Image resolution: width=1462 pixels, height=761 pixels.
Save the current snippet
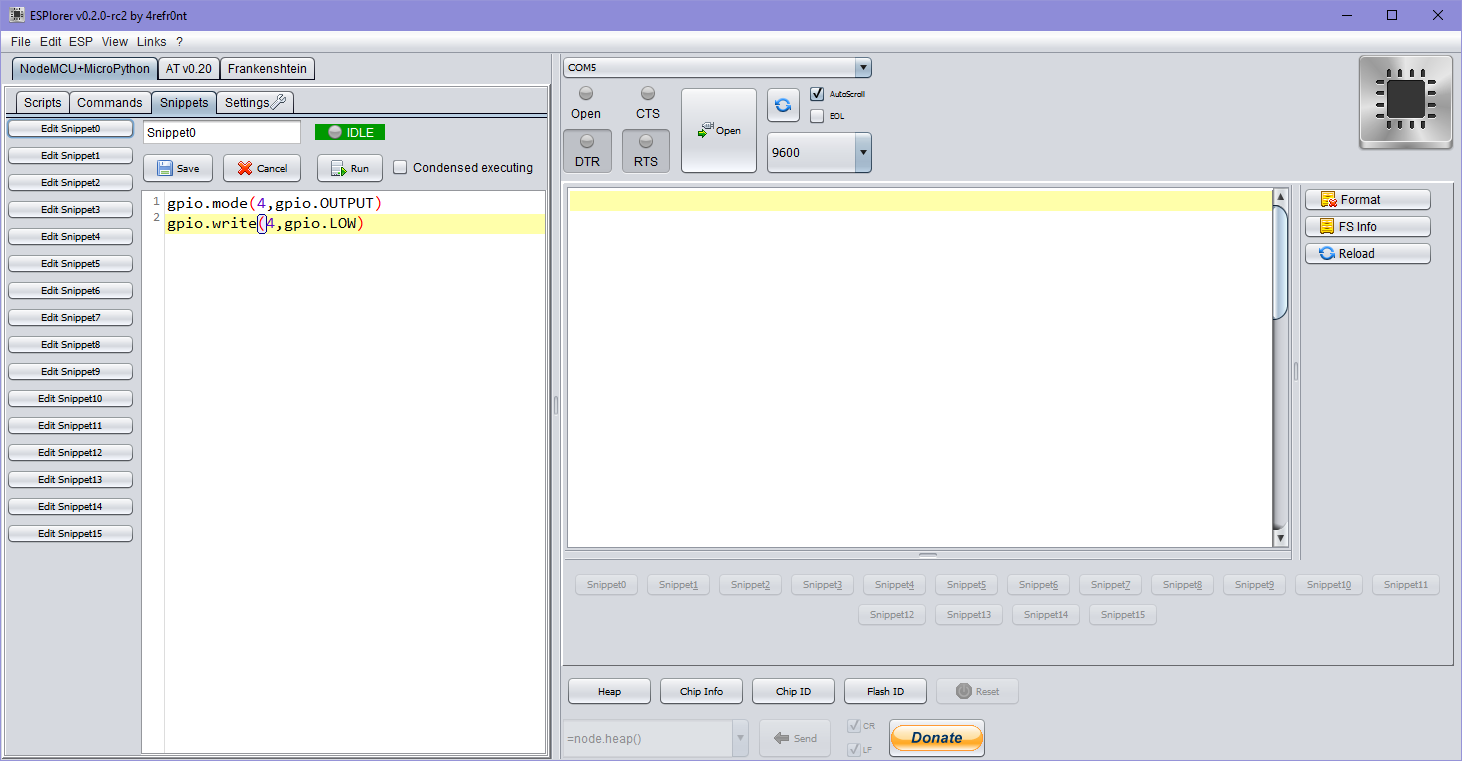178,168
